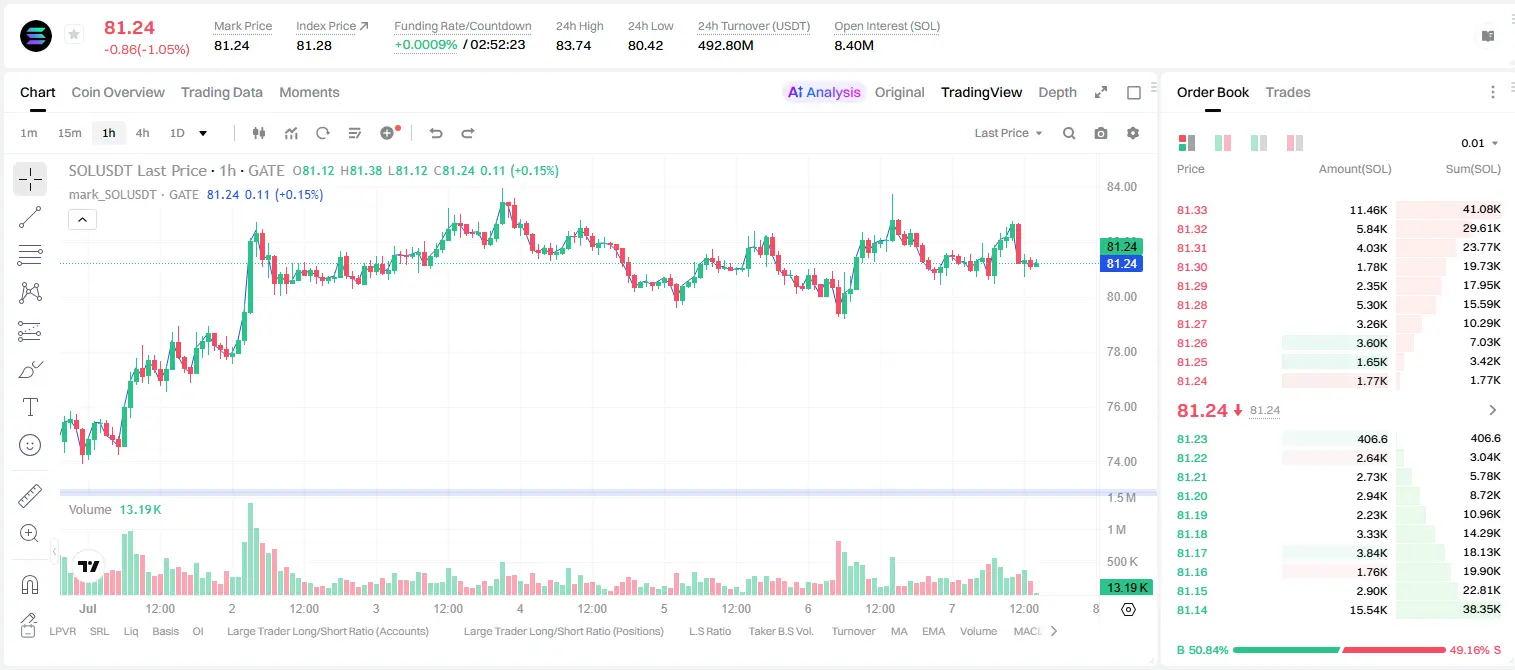Collapse the indicator legend chevron

(x=82, y=220)
